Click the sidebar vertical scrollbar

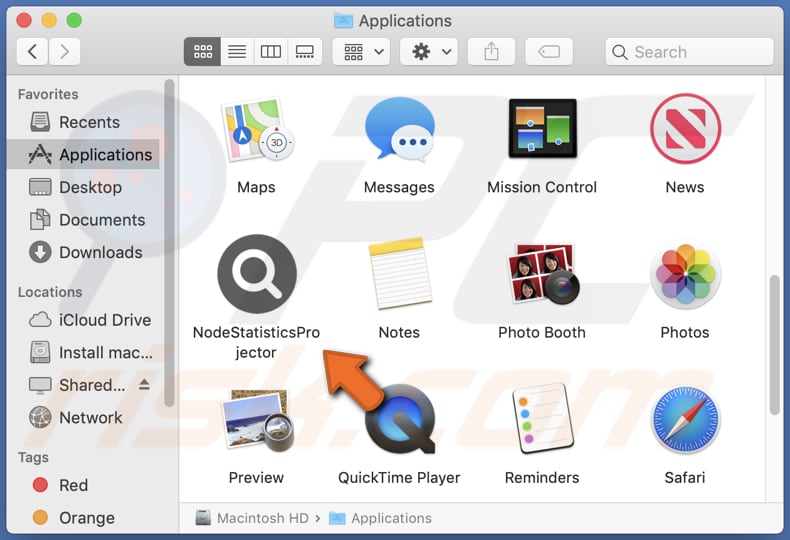click(169, 243)
